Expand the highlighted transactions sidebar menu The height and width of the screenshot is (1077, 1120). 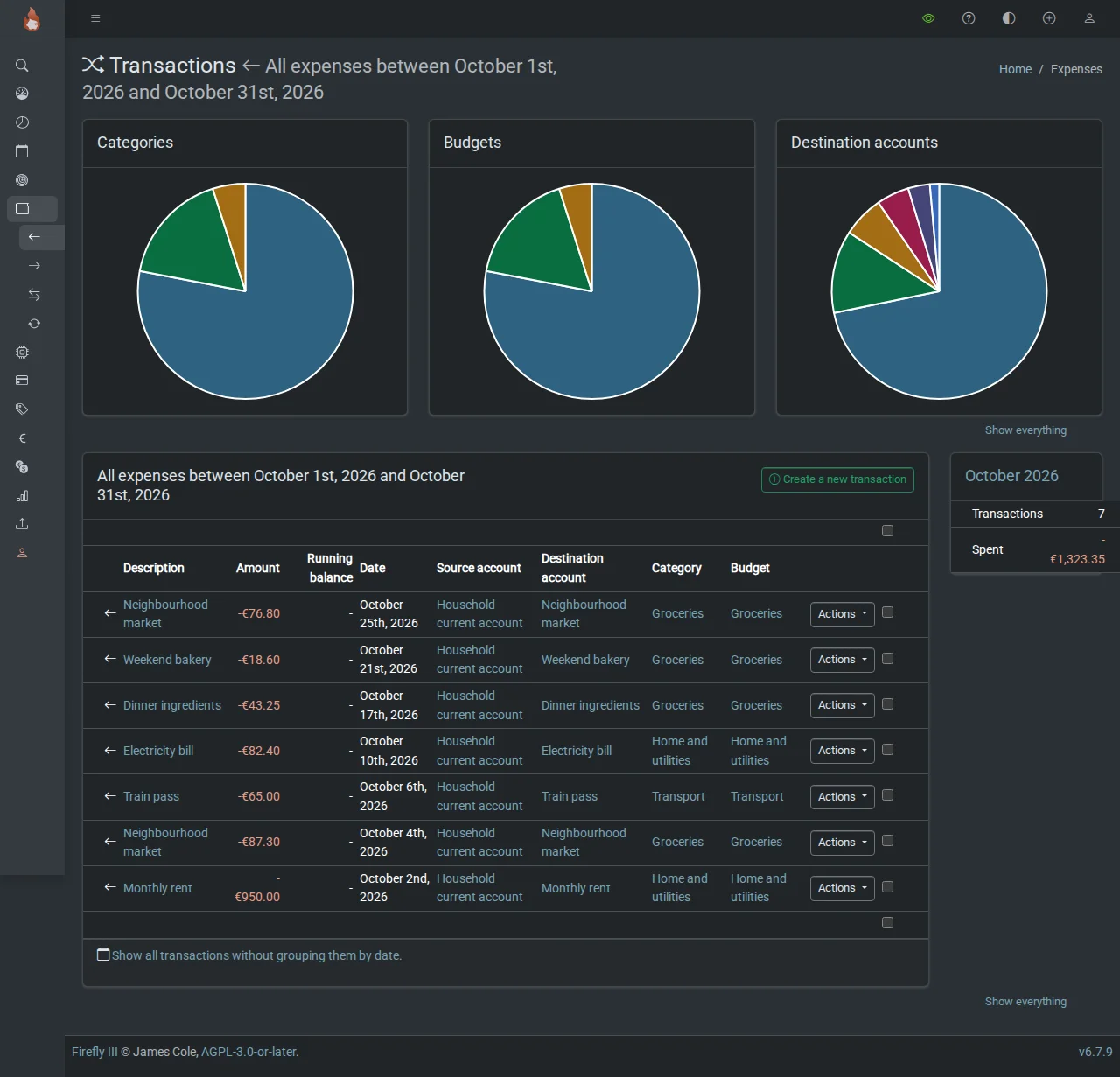click(x=32, y=209)
